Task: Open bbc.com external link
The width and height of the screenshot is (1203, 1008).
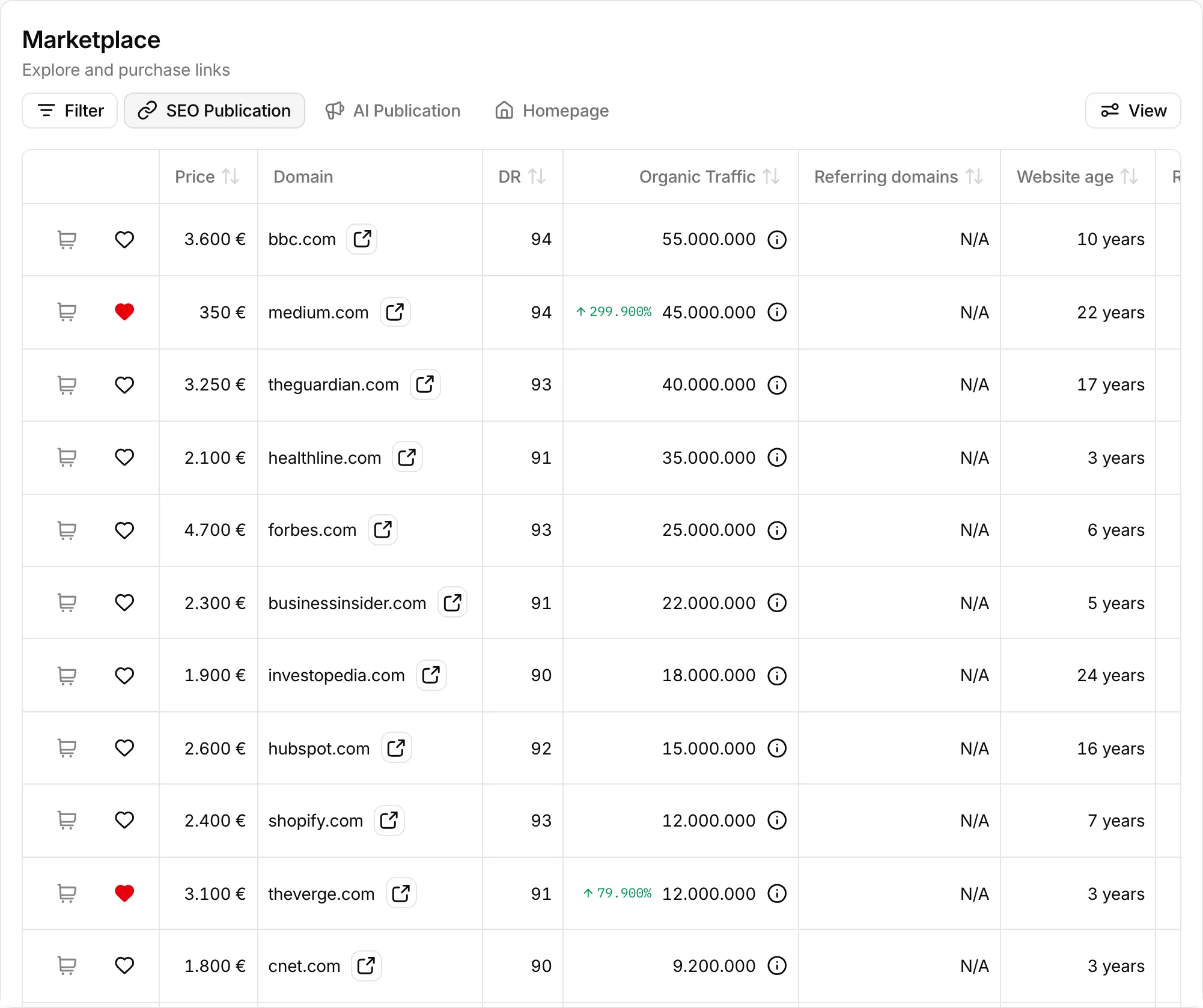Action: 362,239
